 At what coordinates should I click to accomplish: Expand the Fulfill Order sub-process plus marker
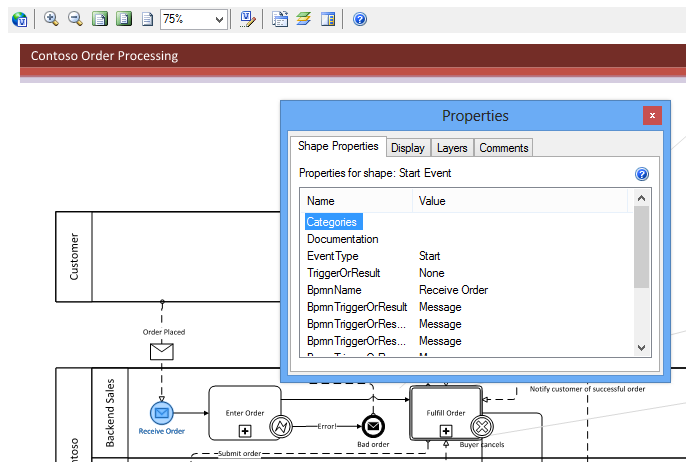[446, 430]
